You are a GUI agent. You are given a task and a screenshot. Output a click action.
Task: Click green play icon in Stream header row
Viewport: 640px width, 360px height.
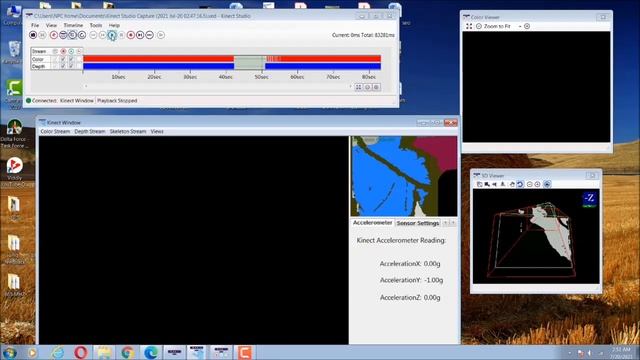tap(71, 51)
